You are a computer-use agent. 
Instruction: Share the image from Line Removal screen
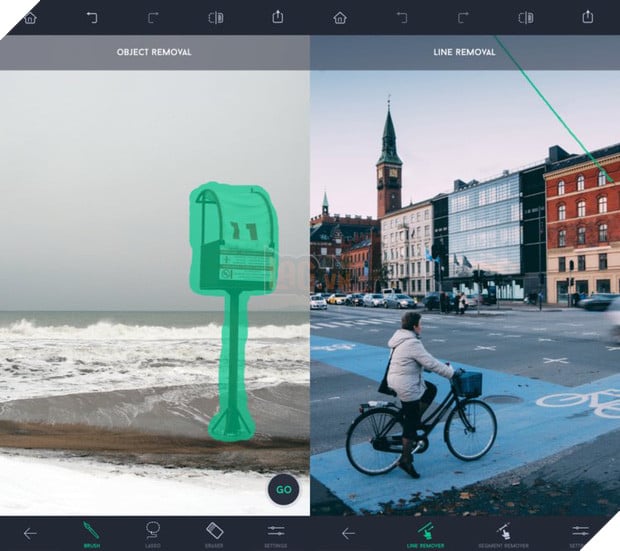[588, 17]
